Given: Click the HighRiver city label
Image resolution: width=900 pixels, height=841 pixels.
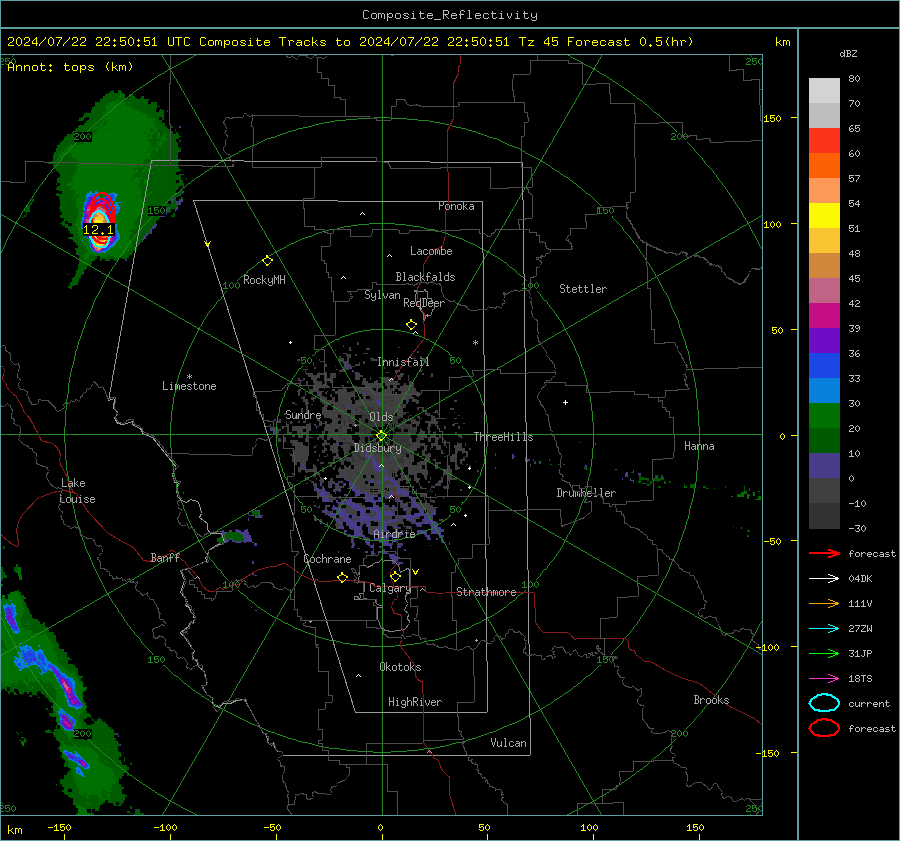Looking at the screenshot, I should tap(415, 702).
